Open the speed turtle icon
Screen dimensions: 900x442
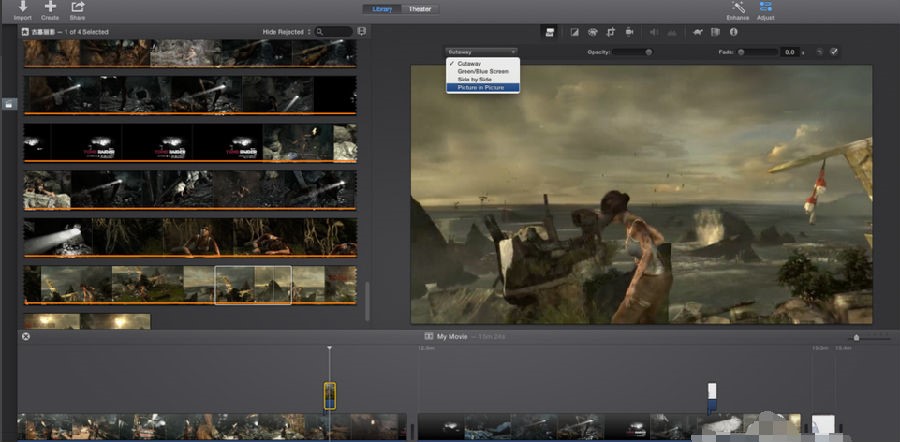pos(697,32)
